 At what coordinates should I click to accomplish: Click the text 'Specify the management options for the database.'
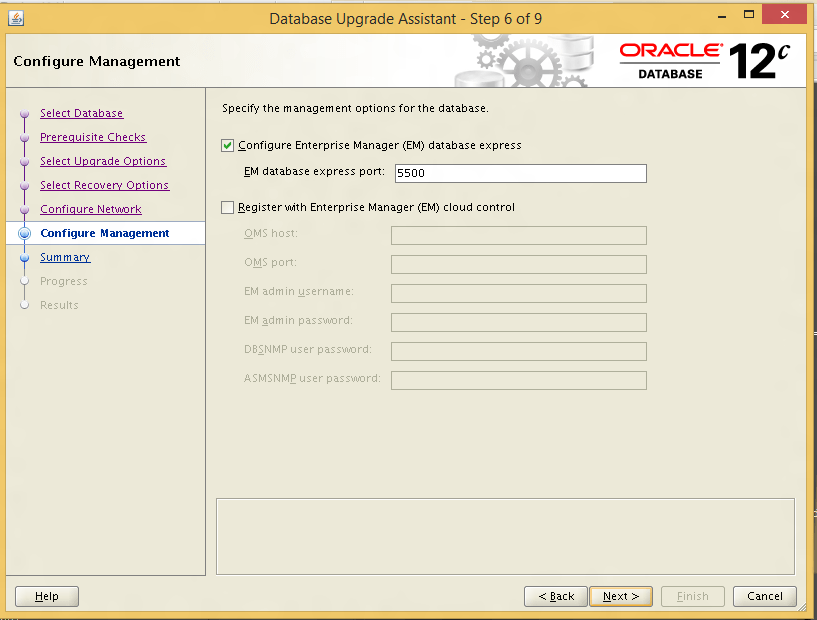[x=355, y=108]
